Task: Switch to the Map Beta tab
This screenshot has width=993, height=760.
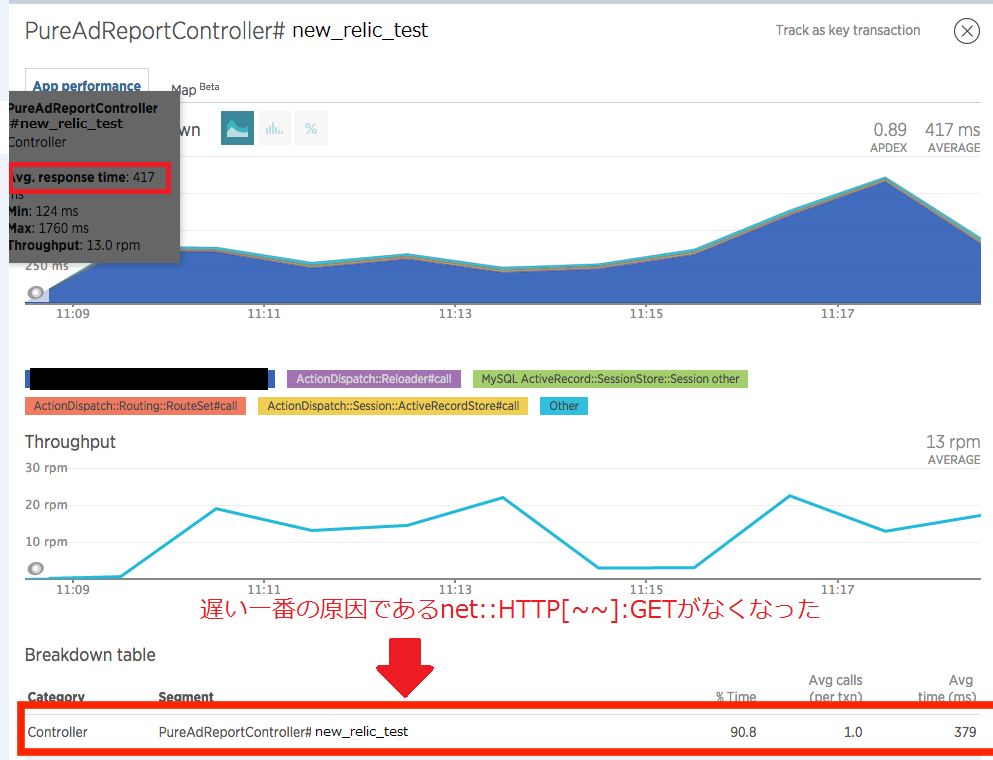Action: (x=194, y=89)
